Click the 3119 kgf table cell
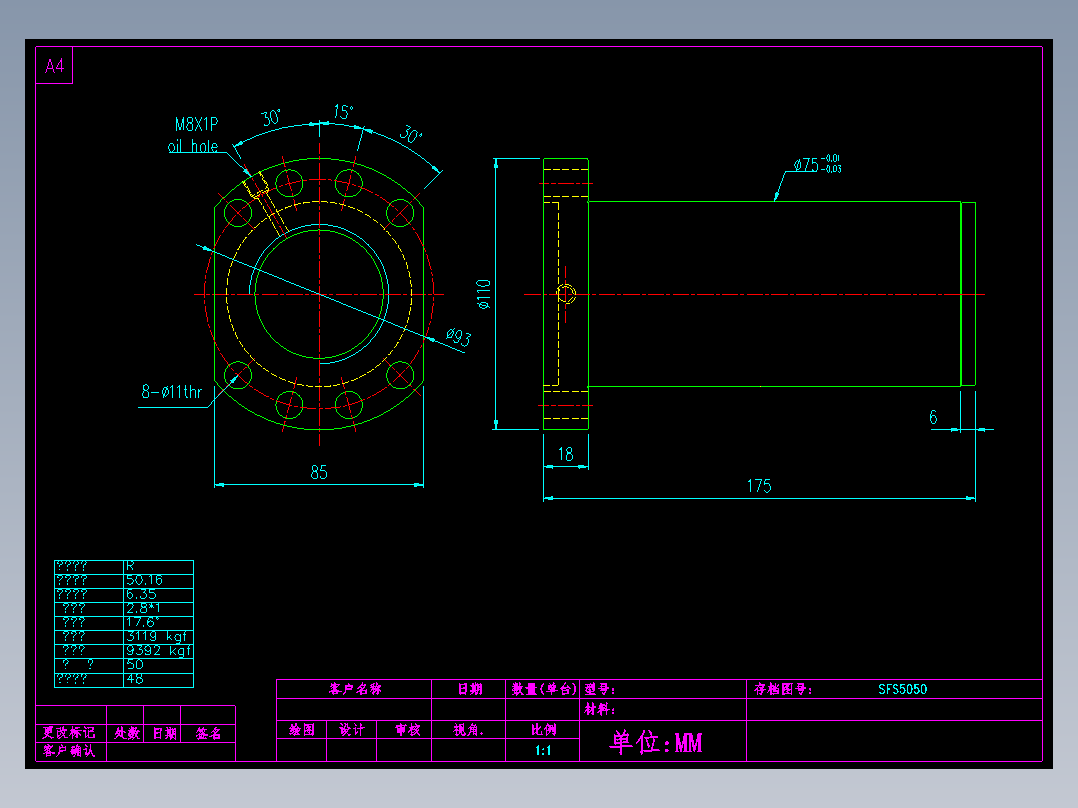Image resolution: width=1078 pixels, height=808 pixels. [159, 637]
